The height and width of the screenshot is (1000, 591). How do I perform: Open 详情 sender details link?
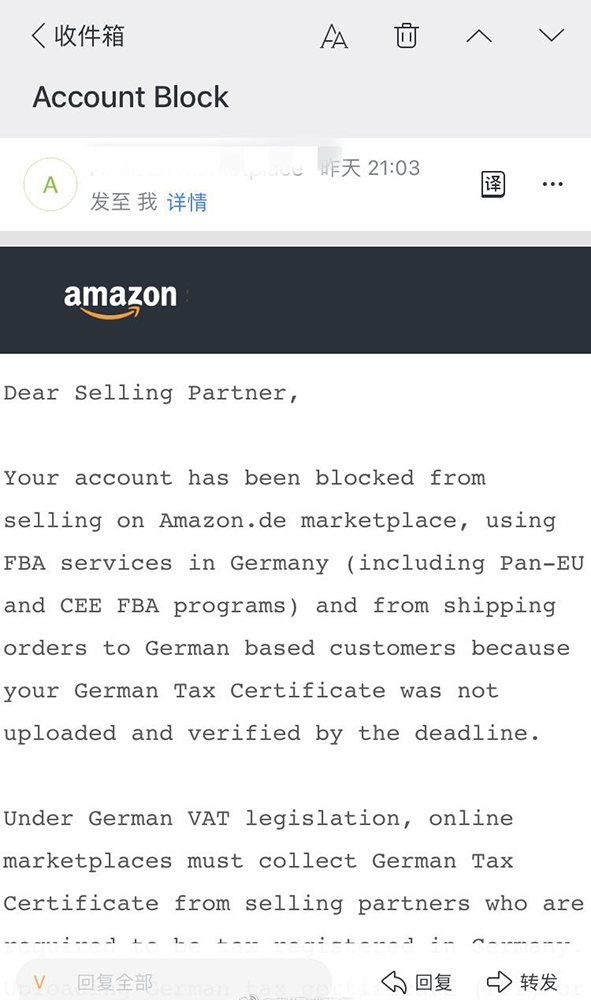point(187,202)
